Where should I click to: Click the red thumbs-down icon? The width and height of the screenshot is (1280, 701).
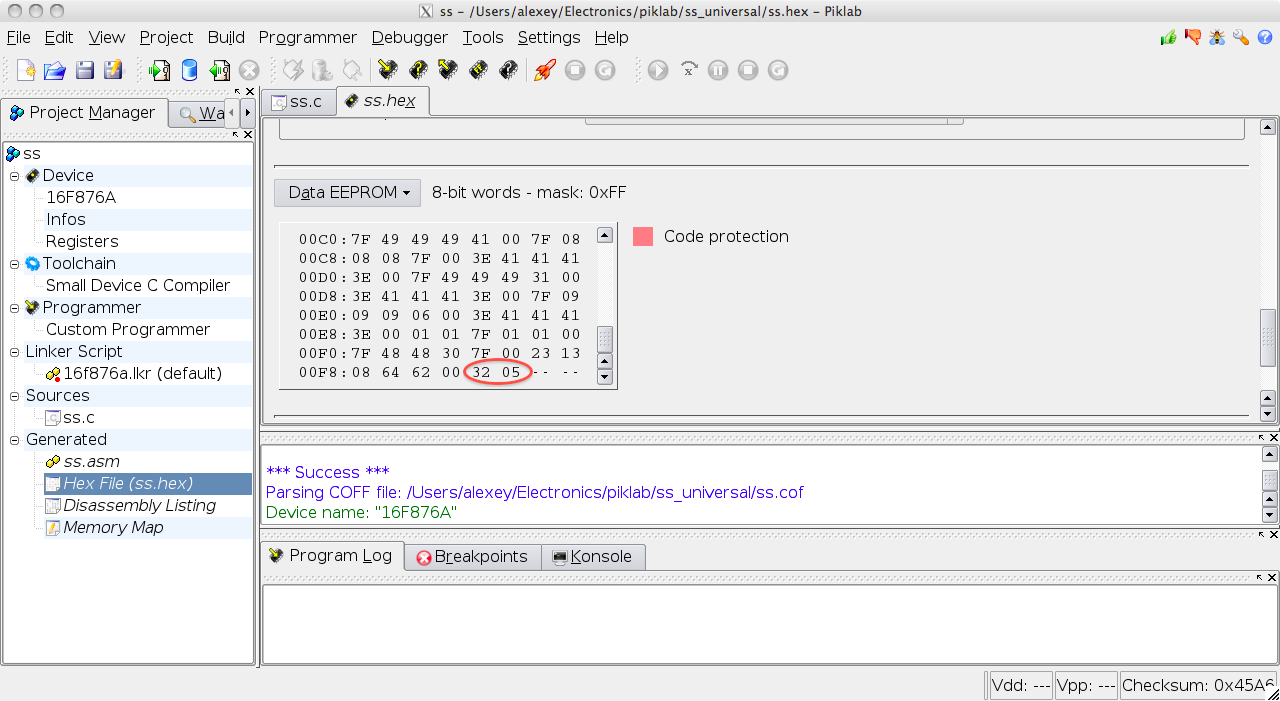(1192, 38)
